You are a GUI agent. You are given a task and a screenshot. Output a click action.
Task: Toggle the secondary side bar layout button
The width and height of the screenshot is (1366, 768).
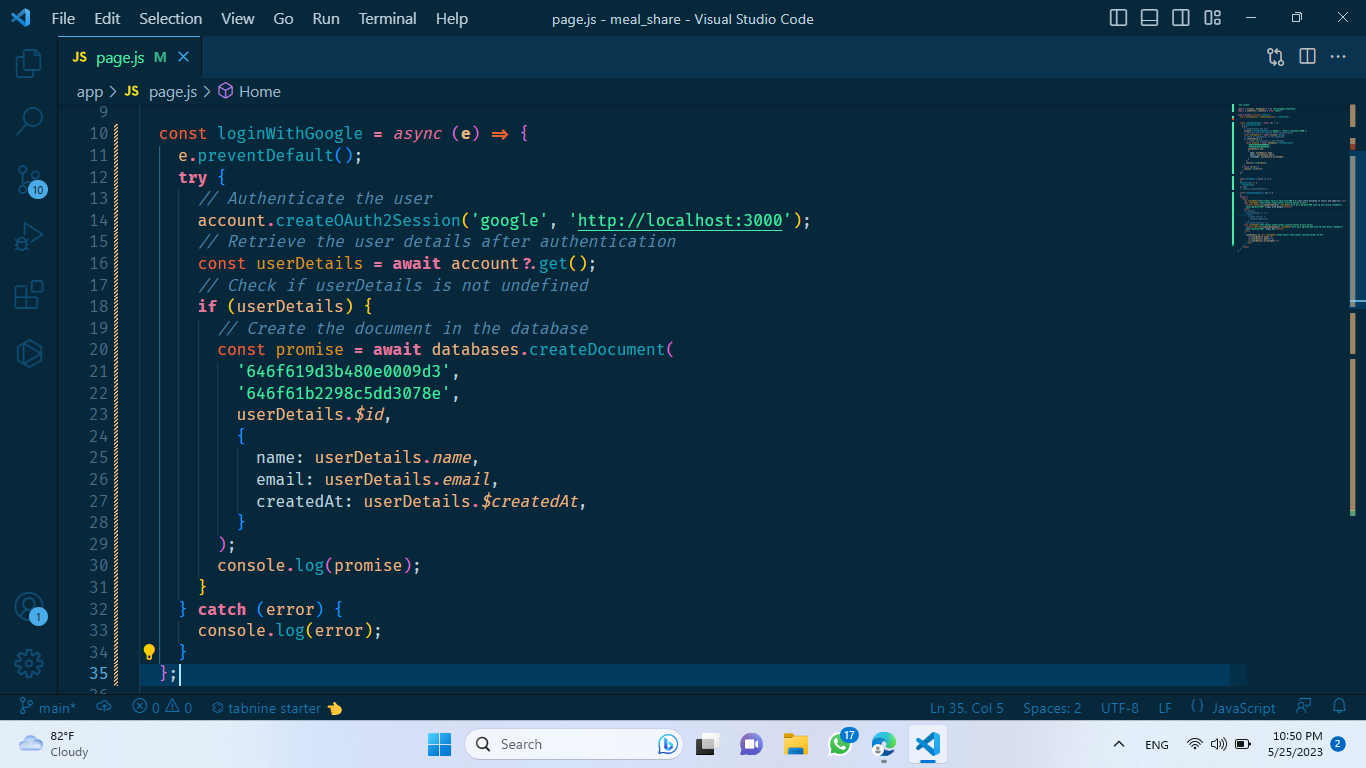[1181, 18]
